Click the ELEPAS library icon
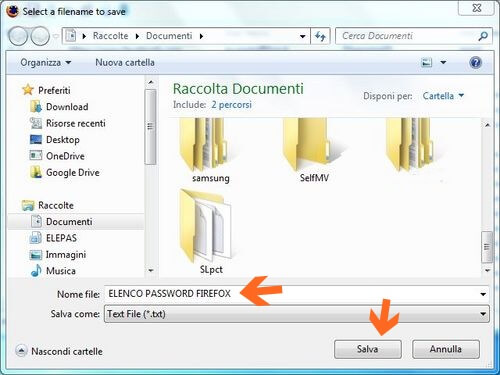Screen dimensions: 500x375 36,238
